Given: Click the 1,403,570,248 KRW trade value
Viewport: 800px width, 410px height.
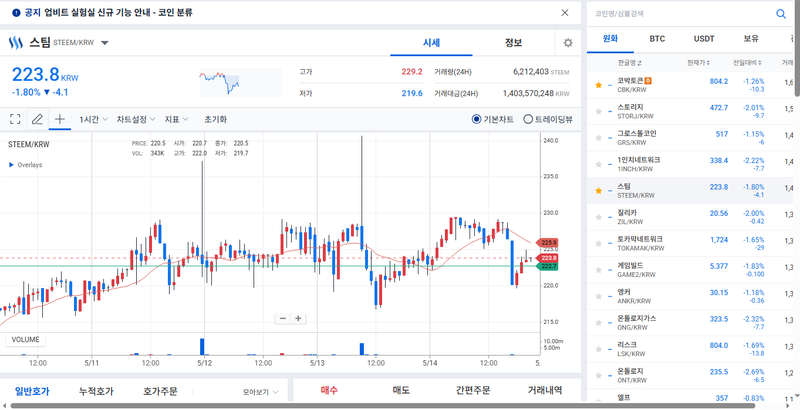Looking at the screenshot, I should (536, 93).
